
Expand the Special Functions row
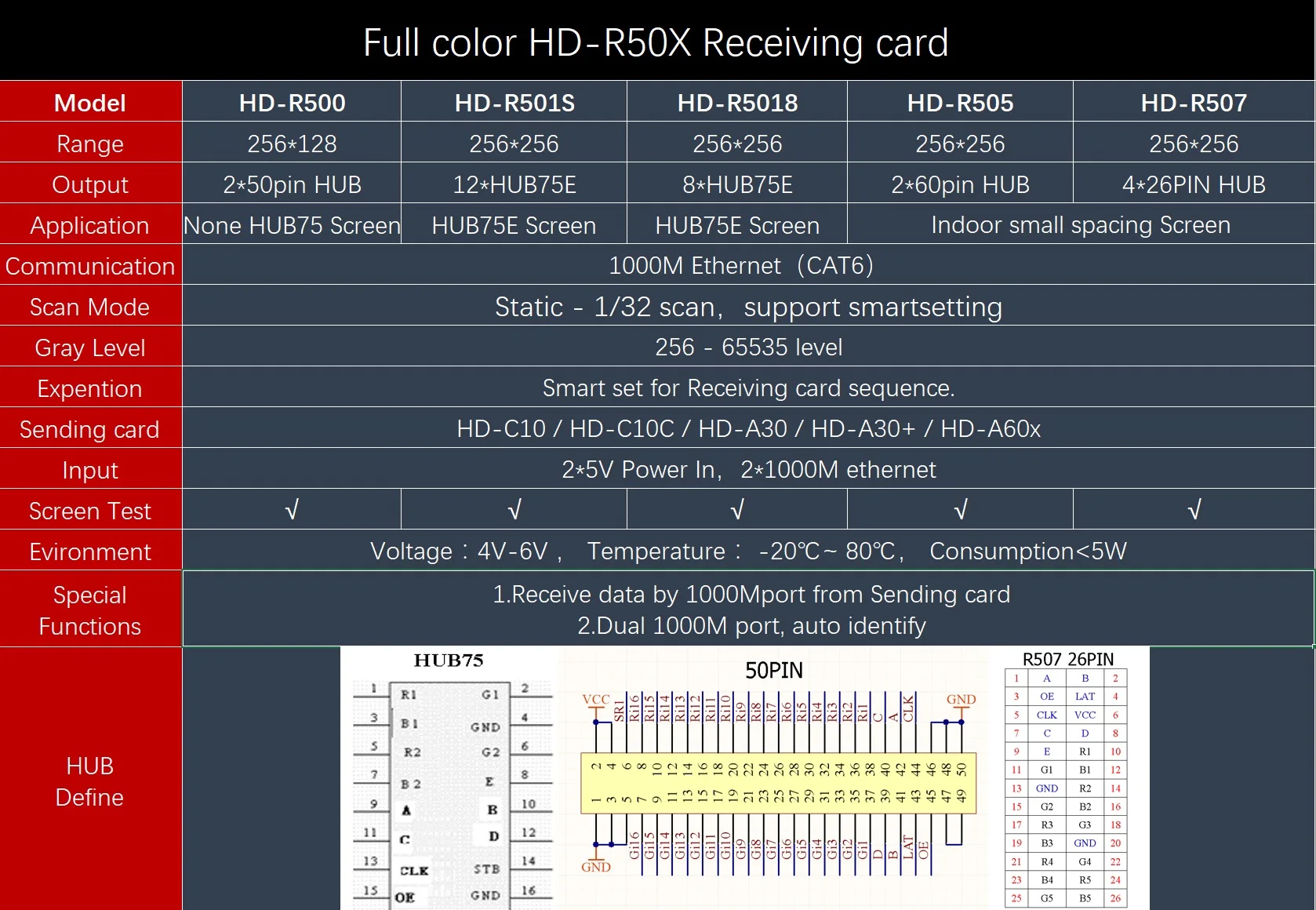coord(89,610)
